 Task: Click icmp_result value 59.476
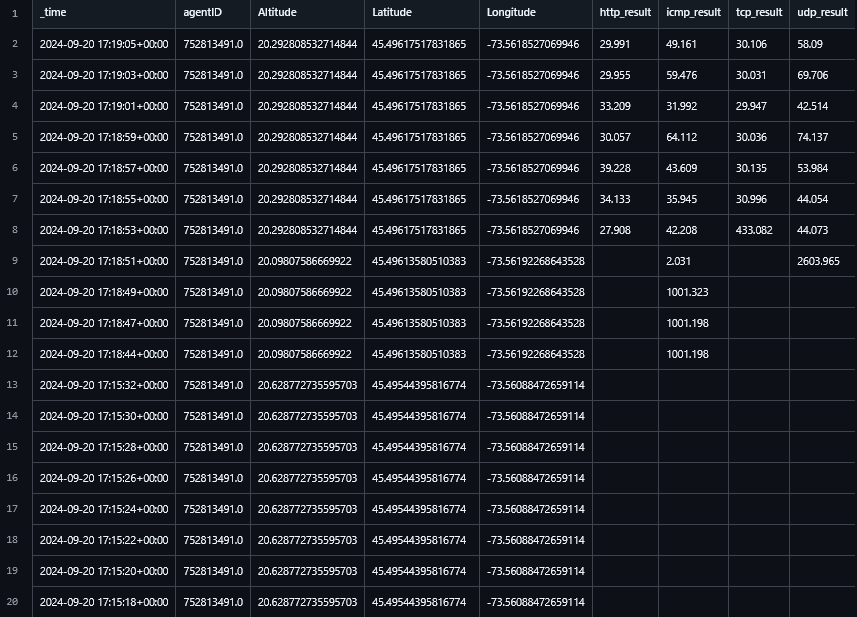(682, 75)
